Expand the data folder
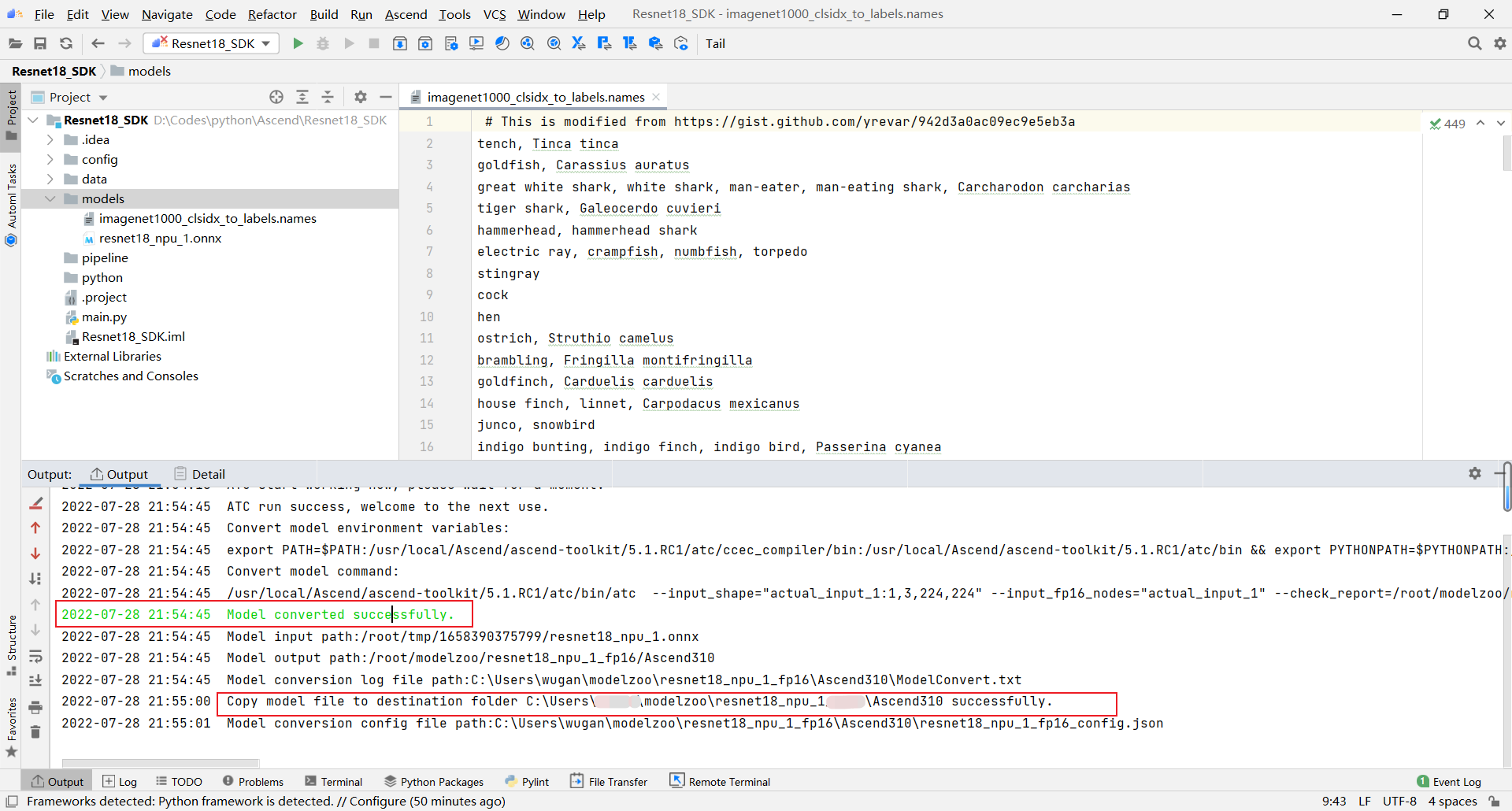The image size is (1512, 811). pos(50,179)
